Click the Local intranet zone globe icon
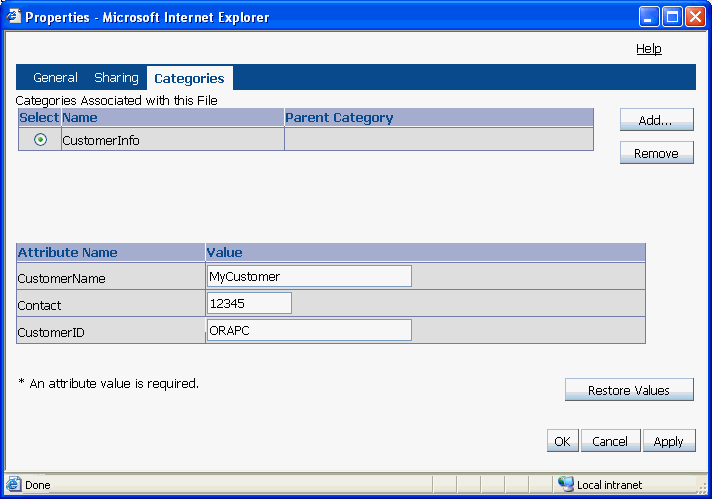 click(x=566, y=484)
